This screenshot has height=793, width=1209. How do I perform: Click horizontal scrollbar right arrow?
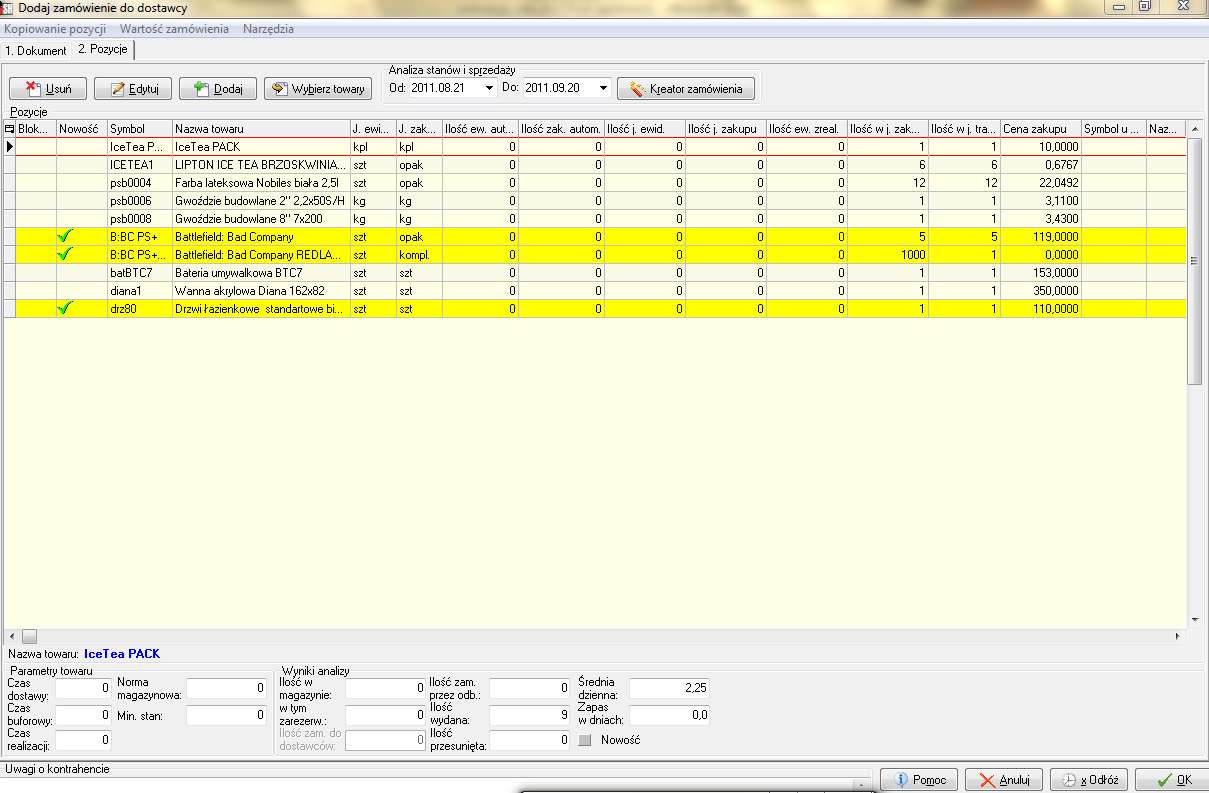click(1177, 636)
